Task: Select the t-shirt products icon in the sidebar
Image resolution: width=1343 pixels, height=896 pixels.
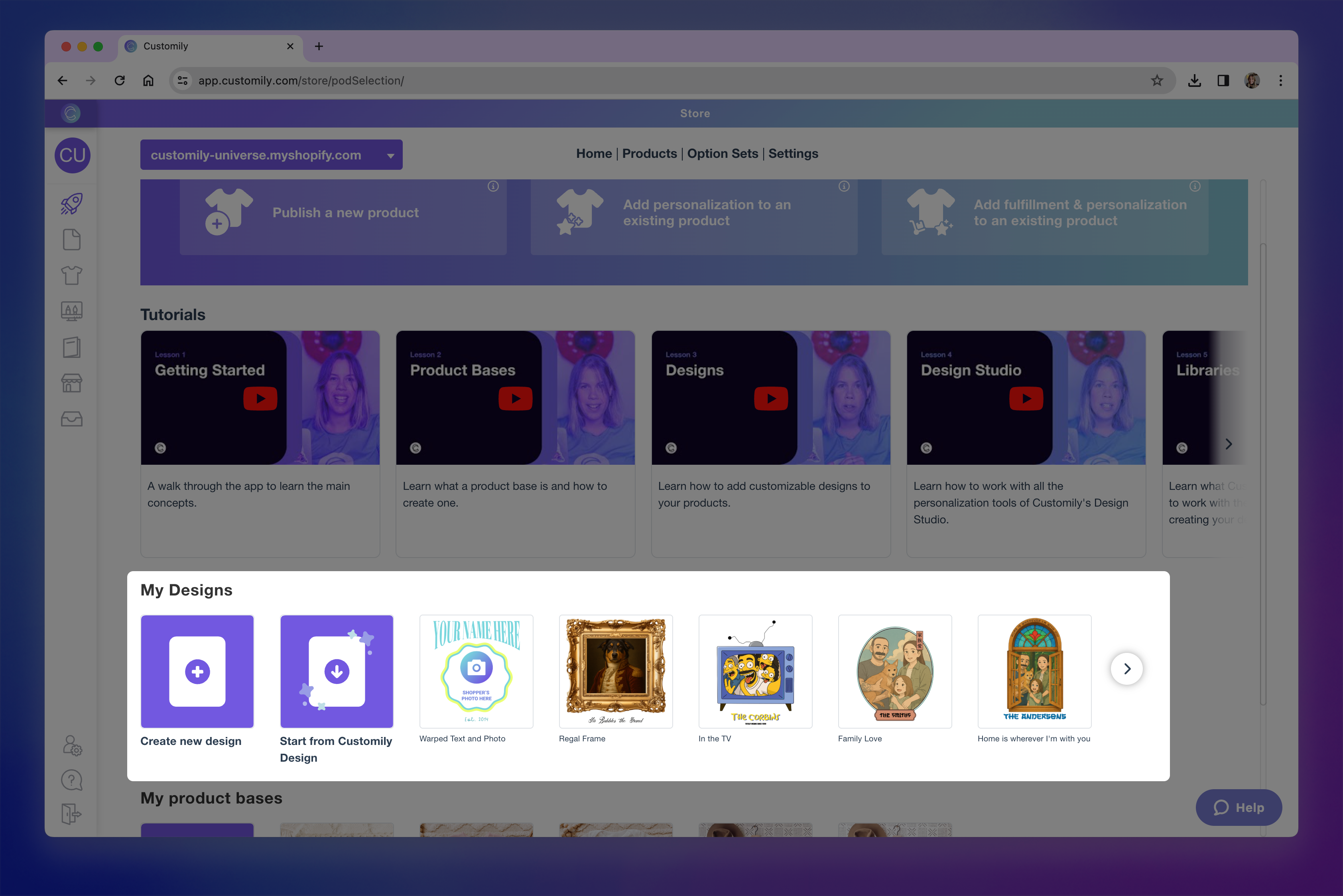Action: [x=71, y=275]
